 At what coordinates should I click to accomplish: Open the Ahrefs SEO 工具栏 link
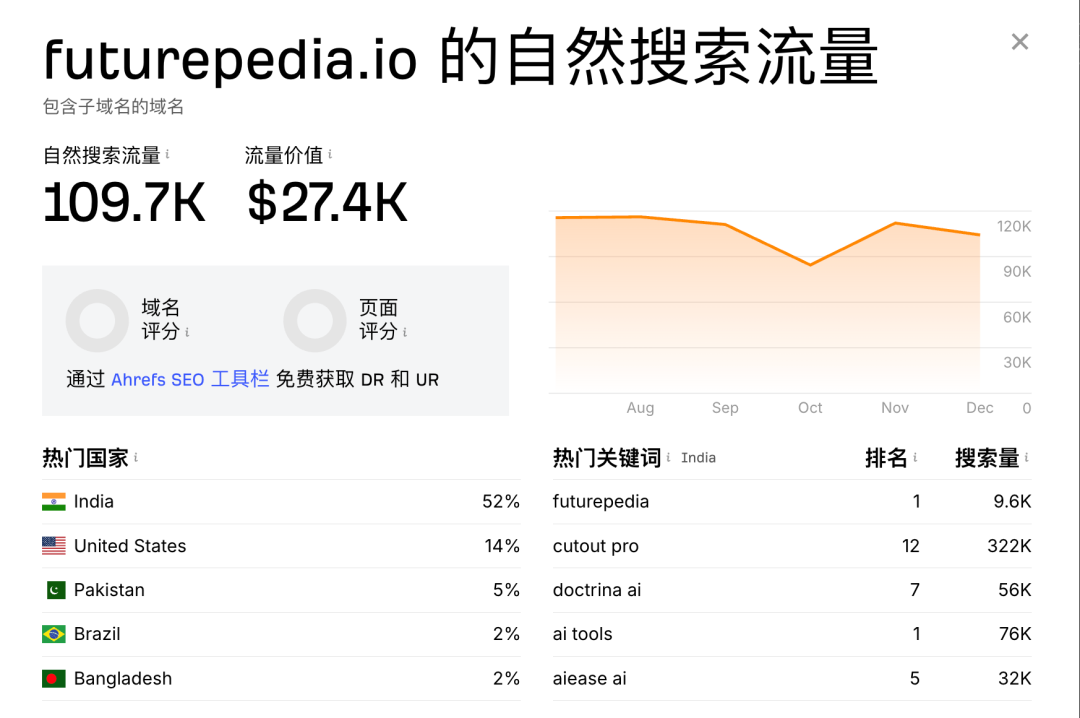(190, 380)
